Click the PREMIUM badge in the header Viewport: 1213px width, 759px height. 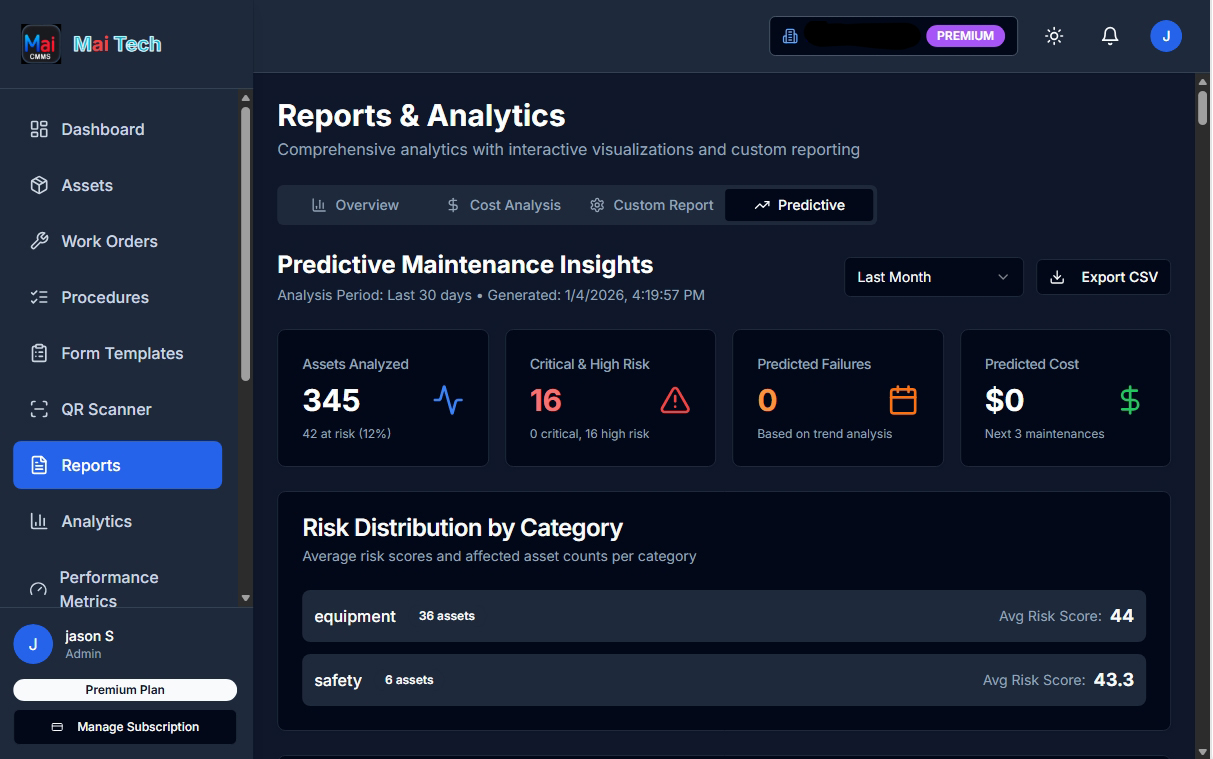pyautogui.click(x=965, y=35)
